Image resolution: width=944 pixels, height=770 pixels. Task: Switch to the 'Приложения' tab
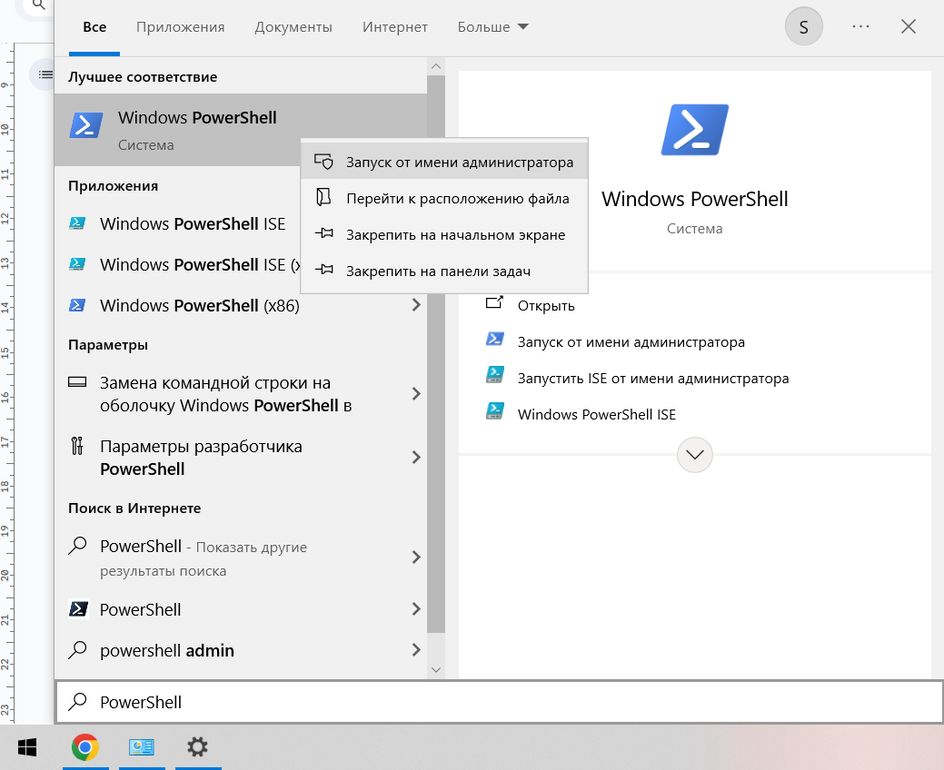pos(180,27)
